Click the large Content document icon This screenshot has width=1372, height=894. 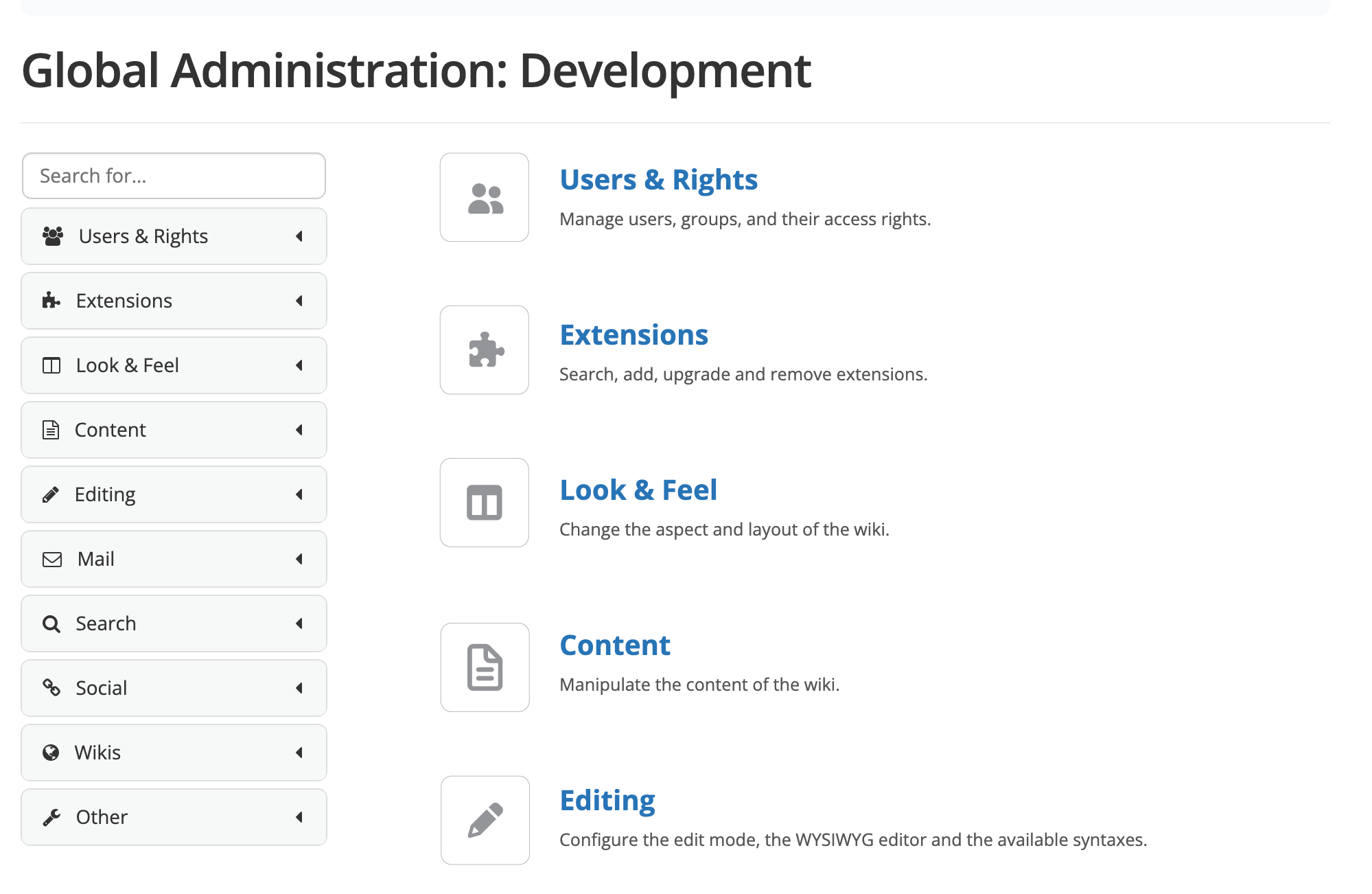(485, 667)
